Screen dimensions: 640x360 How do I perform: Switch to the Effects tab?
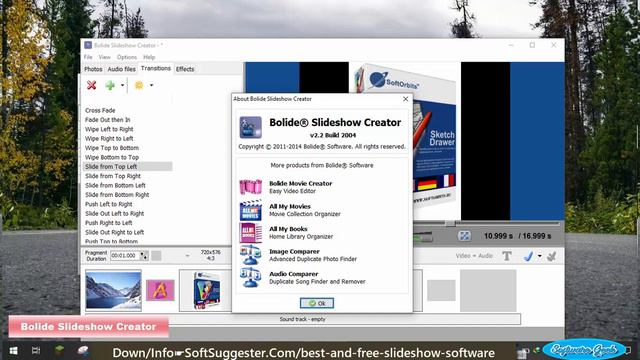[185, 69]
